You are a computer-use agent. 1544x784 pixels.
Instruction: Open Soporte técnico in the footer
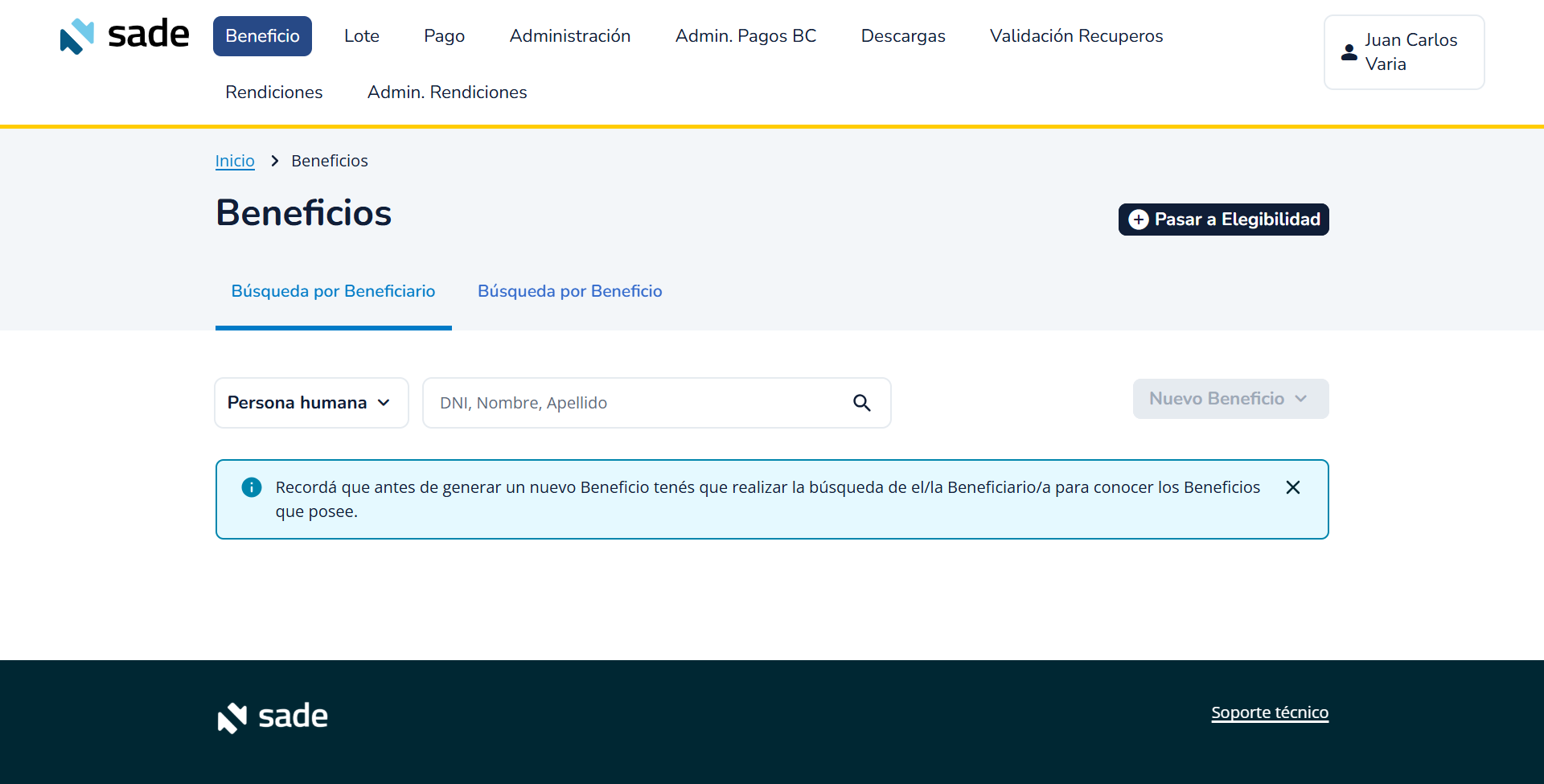pos(1269,712)
